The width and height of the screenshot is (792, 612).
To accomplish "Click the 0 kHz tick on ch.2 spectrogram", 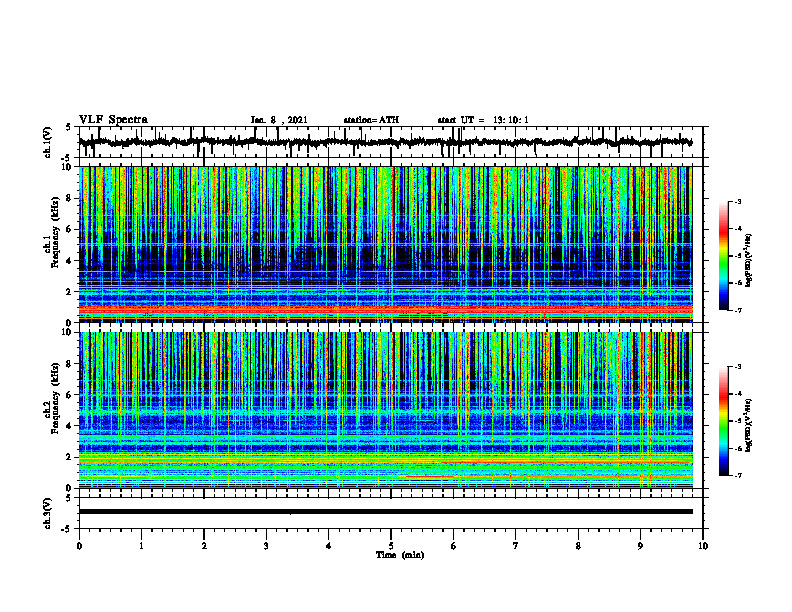I will [71, 488].
